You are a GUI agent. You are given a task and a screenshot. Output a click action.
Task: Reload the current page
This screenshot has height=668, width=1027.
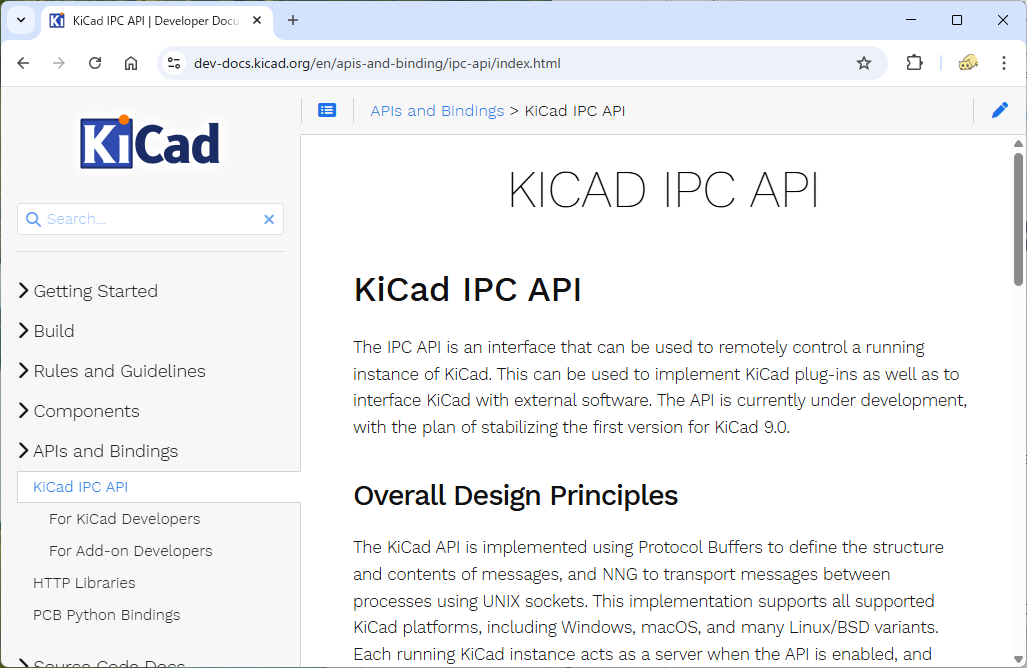click(x=95, y=63)
